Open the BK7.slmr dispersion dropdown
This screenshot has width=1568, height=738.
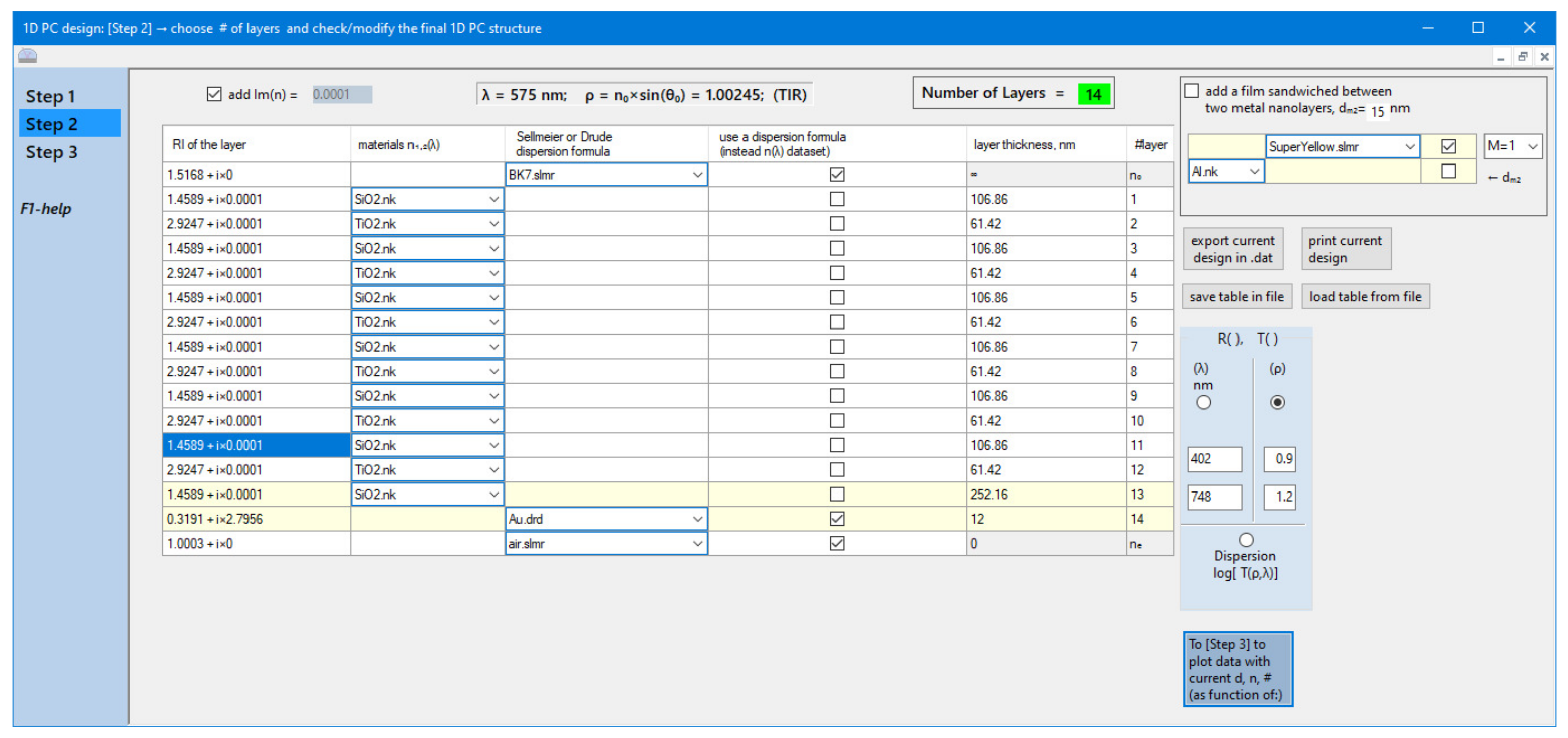click(x=697, y=175)
